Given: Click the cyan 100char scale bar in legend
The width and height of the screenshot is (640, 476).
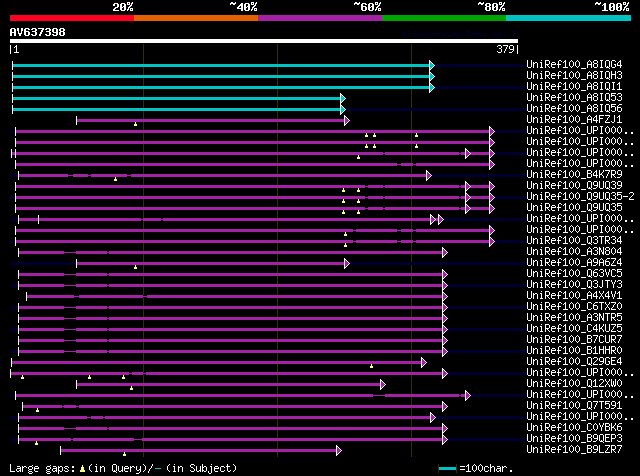Looking at the screenshot, I should click(447, 469).
